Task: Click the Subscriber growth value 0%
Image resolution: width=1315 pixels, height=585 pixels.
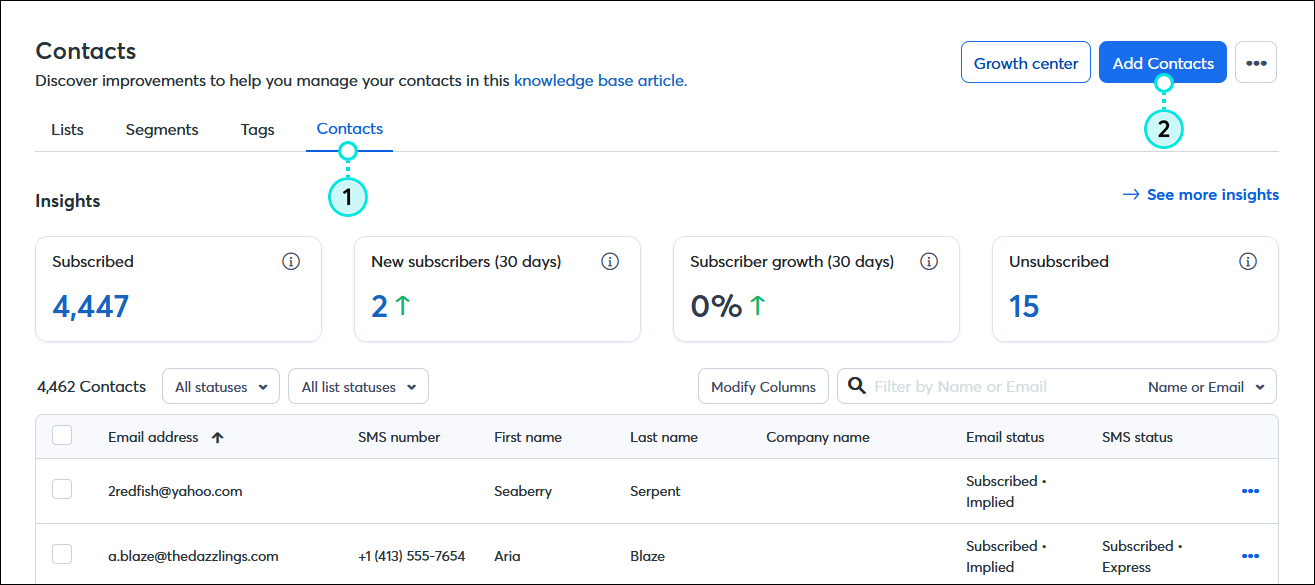Action: [x=716, y=306]
